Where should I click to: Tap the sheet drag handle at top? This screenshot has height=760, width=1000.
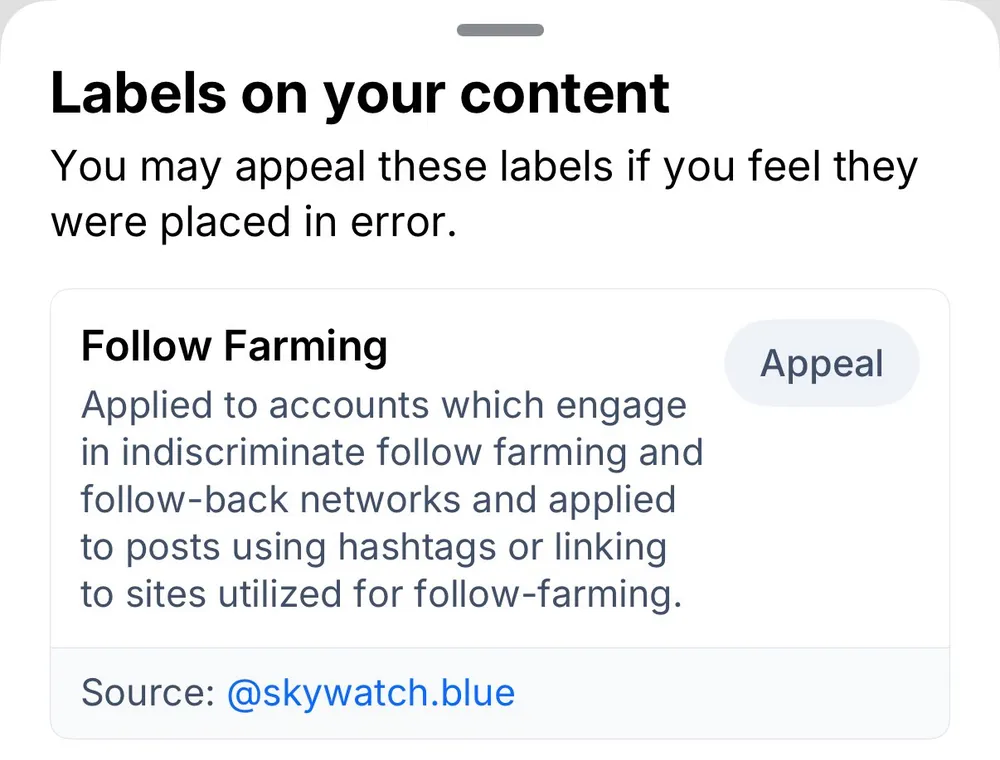point(500,30)
